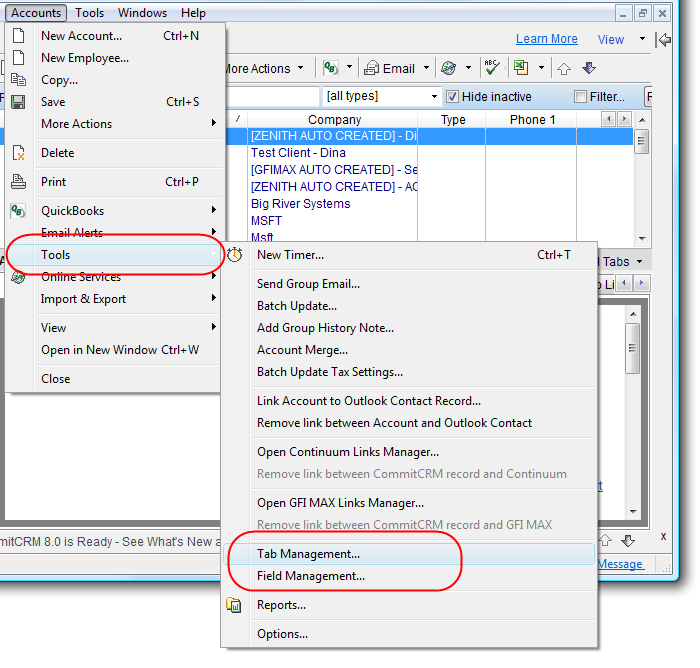Click the QuickBooks icon in the toolbar
700x668 pixels.
tap(329, 69)
